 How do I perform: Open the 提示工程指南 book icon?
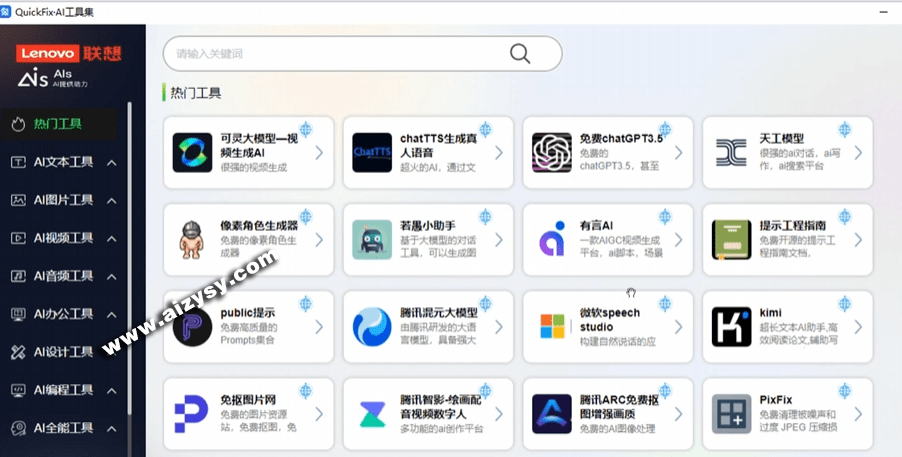coord(731,240)
